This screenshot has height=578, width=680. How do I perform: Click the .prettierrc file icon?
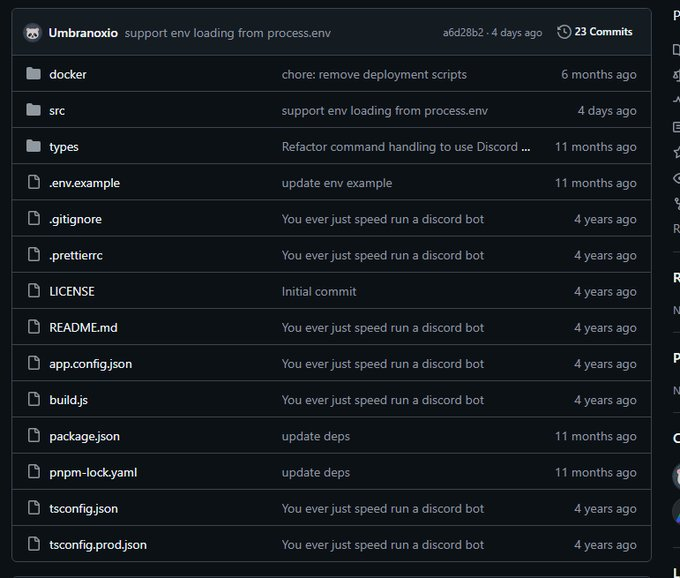click(x=33, y=255)
